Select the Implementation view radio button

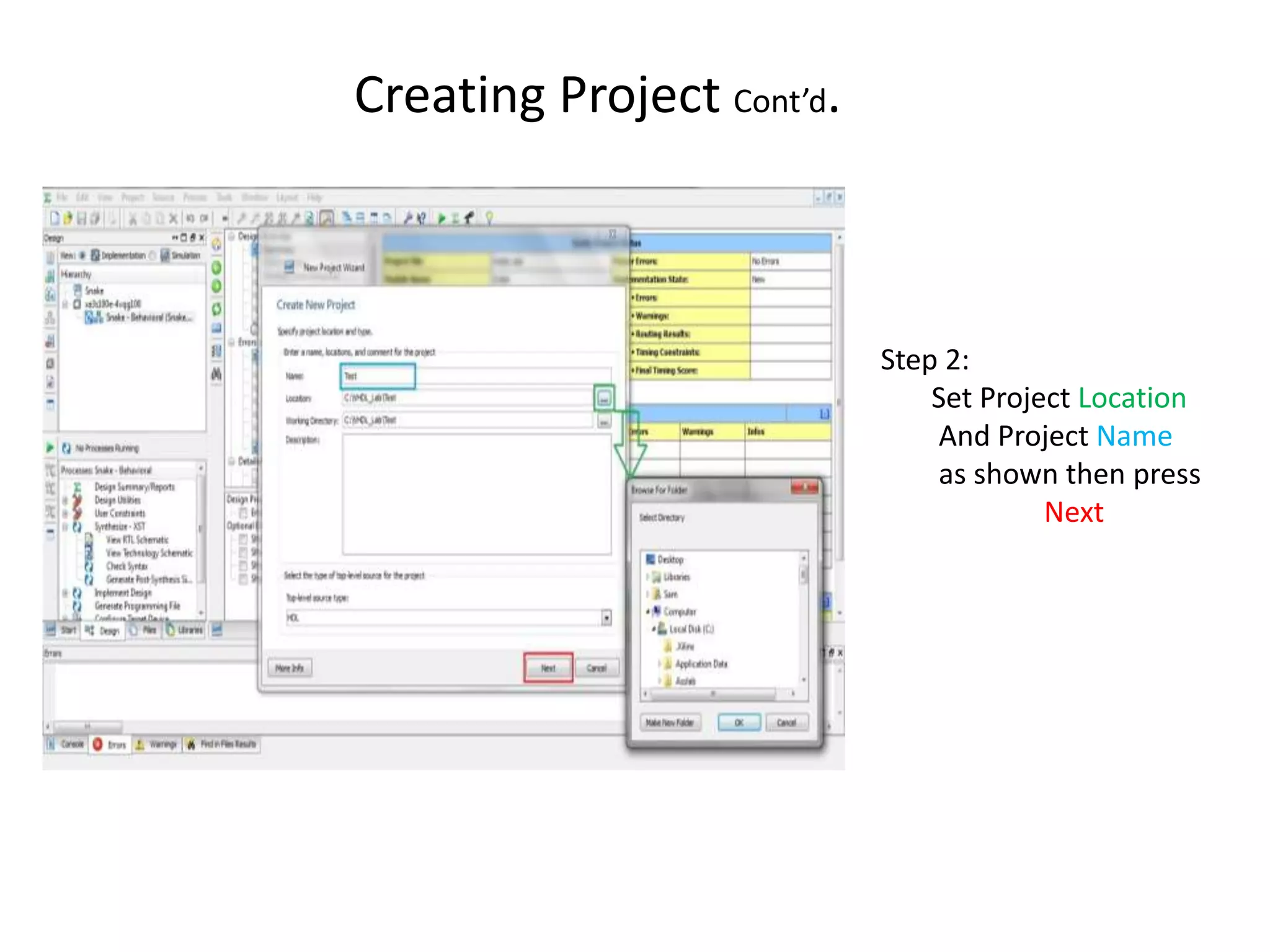[82, 255]
